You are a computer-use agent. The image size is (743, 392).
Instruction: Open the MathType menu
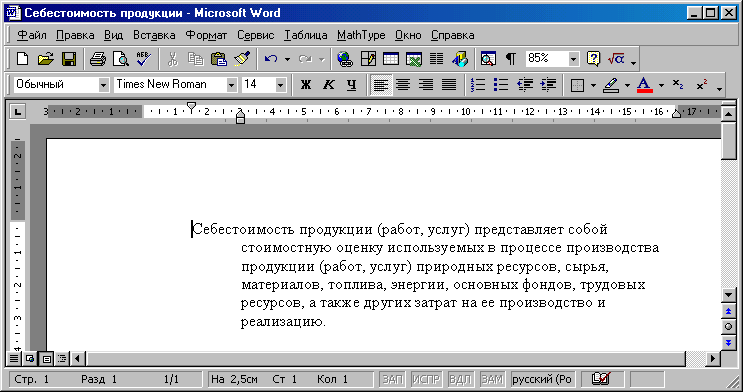[361, 35]
